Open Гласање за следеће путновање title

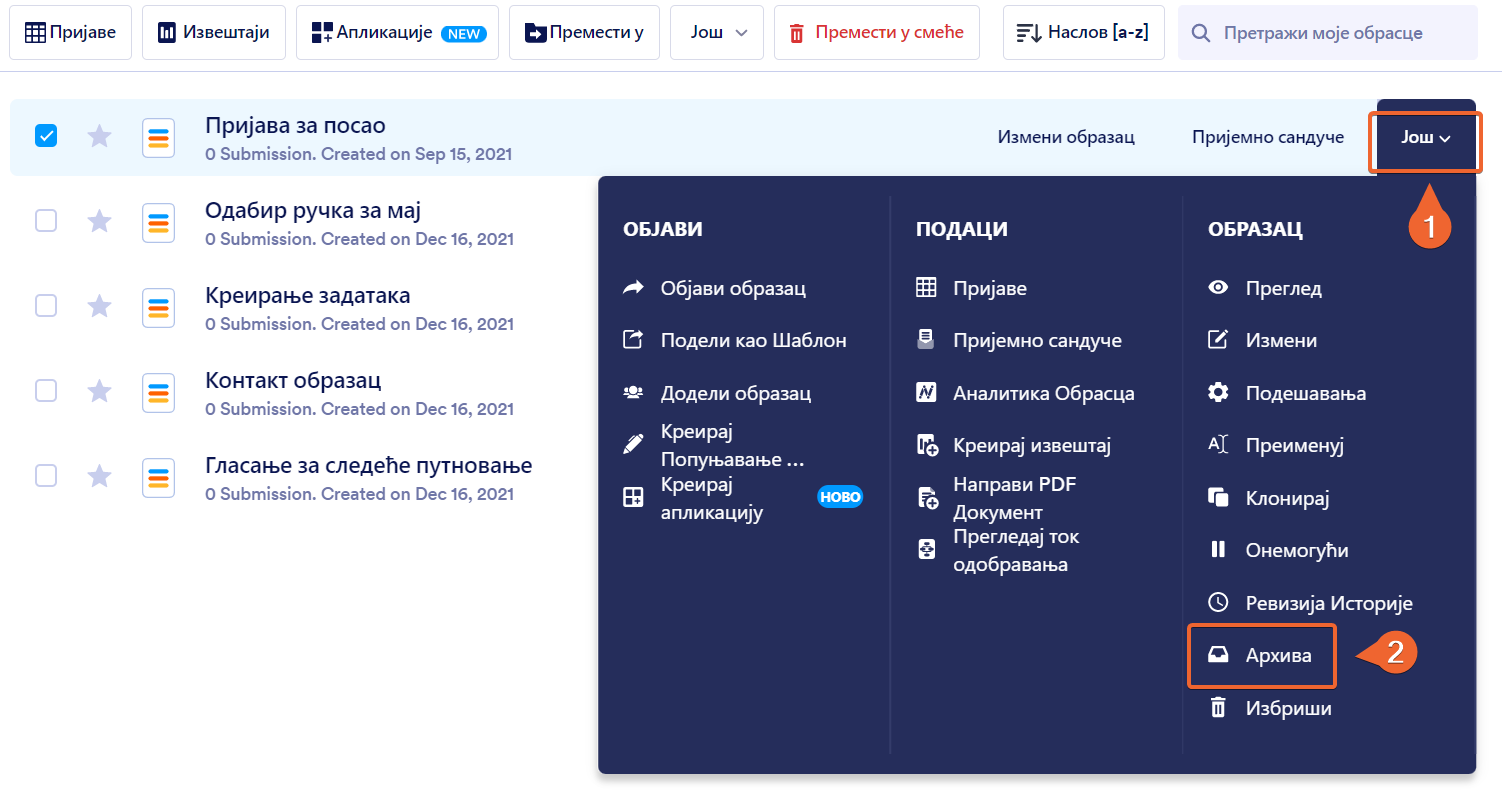pyautogui.click(x=368, y=466)
